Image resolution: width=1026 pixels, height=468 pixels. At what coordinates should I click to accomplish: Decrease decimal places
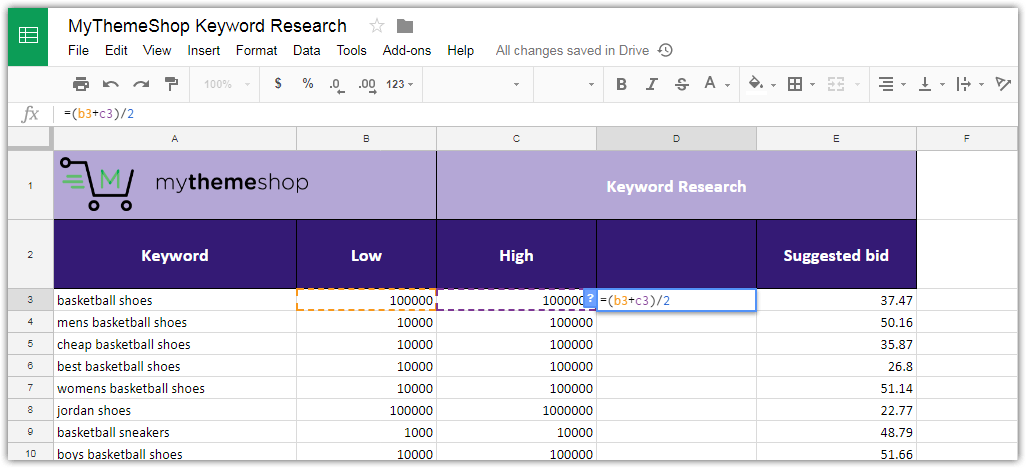pos(336,85)
